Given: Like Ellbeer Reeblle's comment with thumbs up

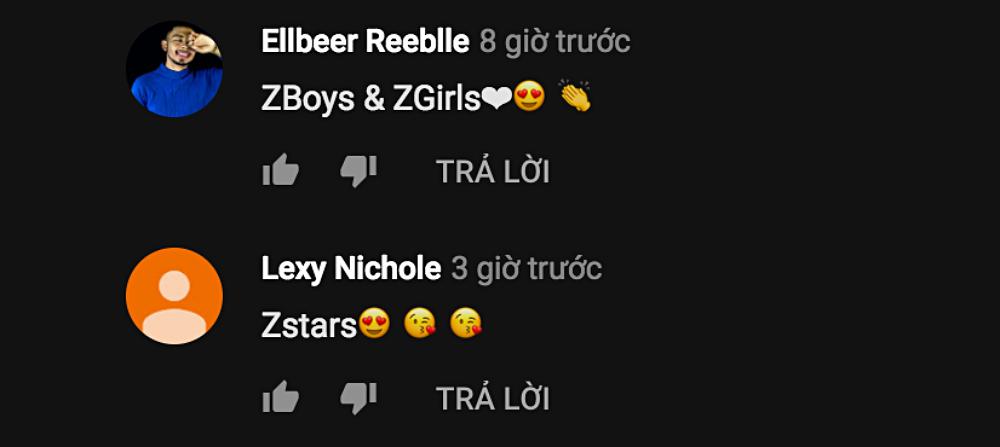Looking at the screenshot, I should pyautogui.click(x=281, y=170).
